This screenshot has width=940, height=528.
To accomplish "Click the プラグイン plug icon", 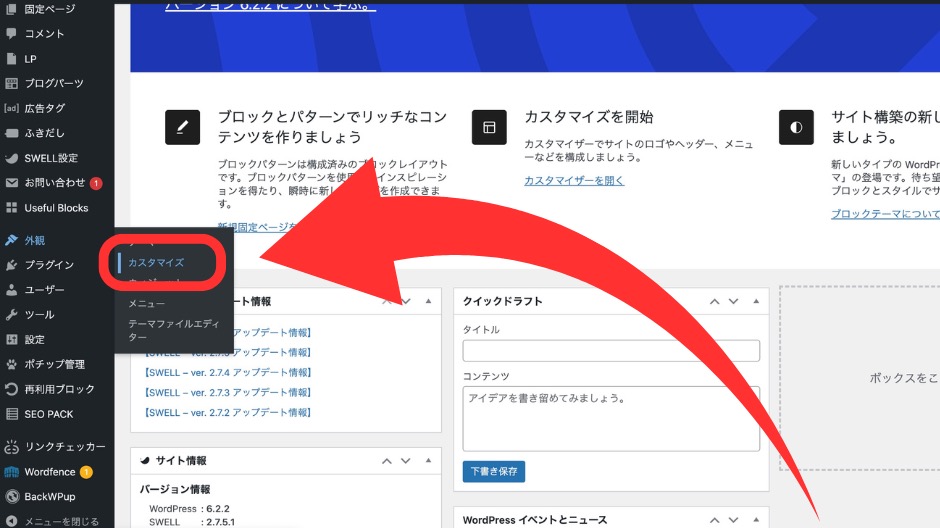I will pos(11,265).
